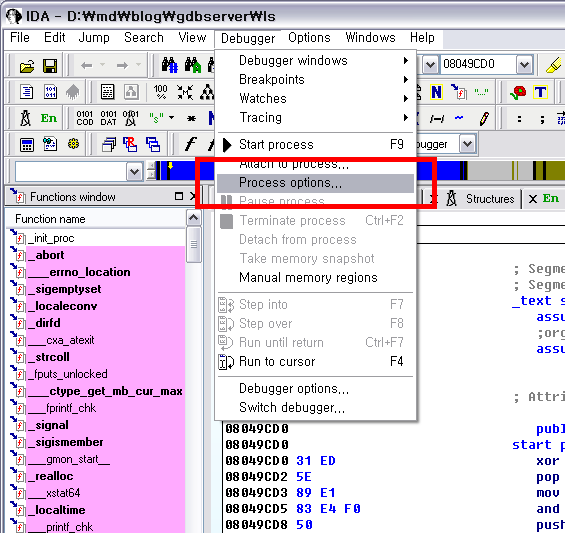Click the asterisk array toolbar icon

click(x=192, y=119)
